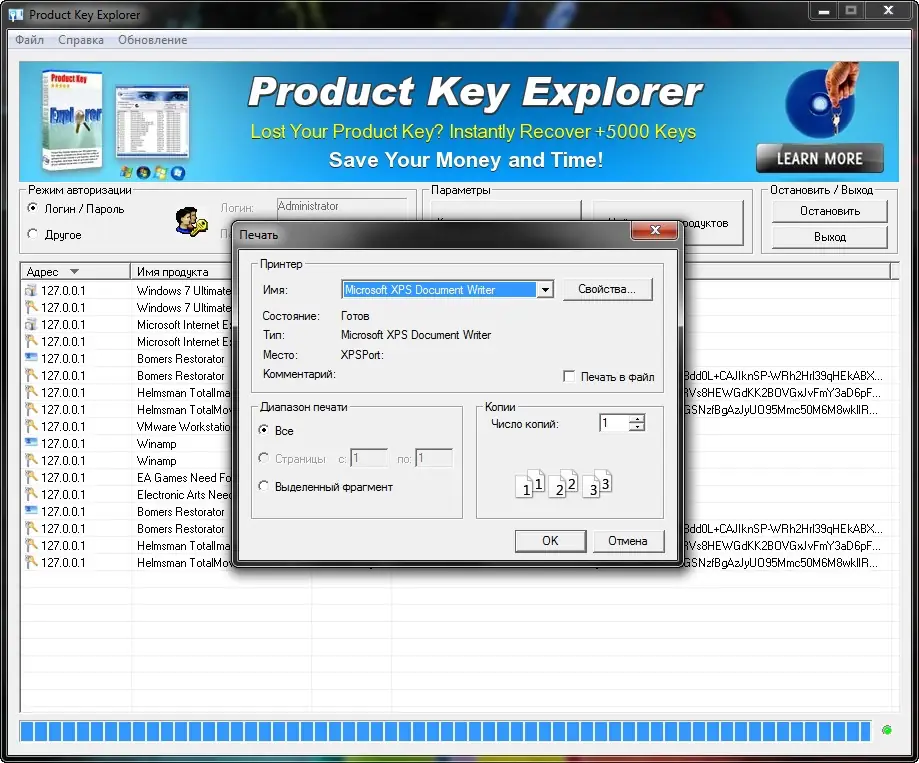The width and height of the screenshot is (919, 763).
Task: Click the 'Готов' printer status text
Action: pyautogui.click(x=355, y=316)
